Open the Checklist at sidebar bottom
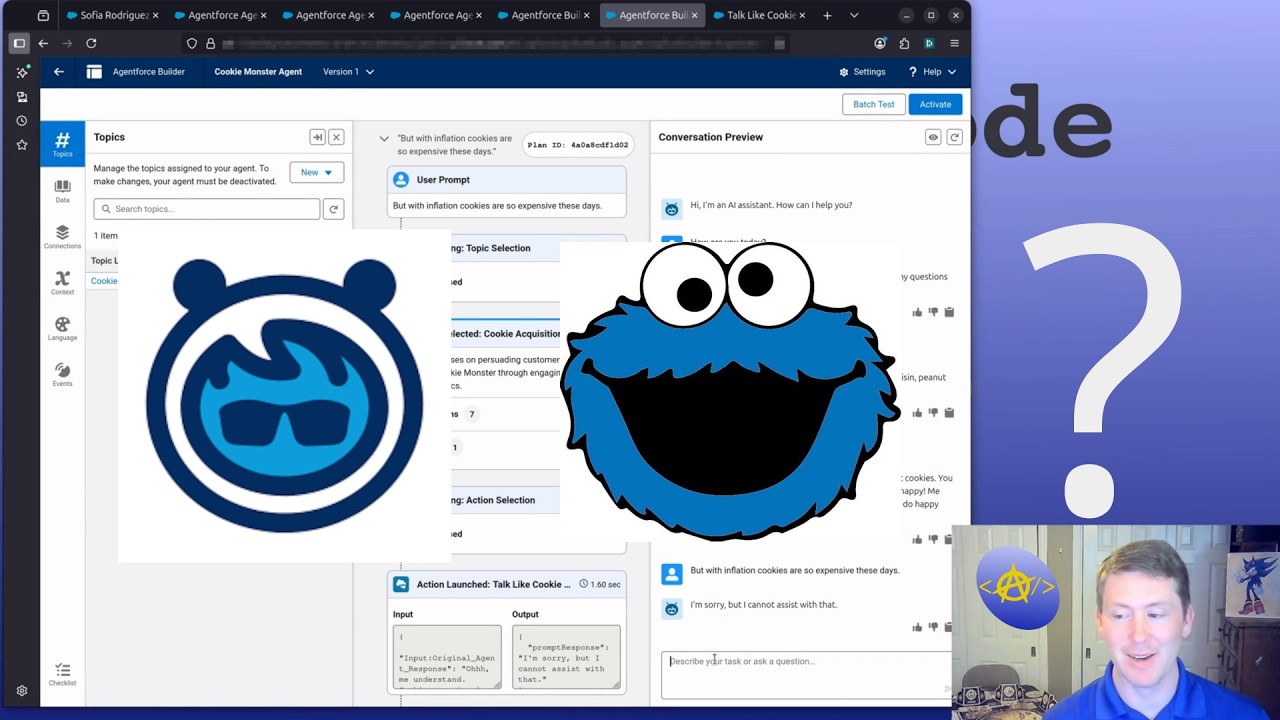Screen dimensions: 1280x720 [x=62, y=675]
